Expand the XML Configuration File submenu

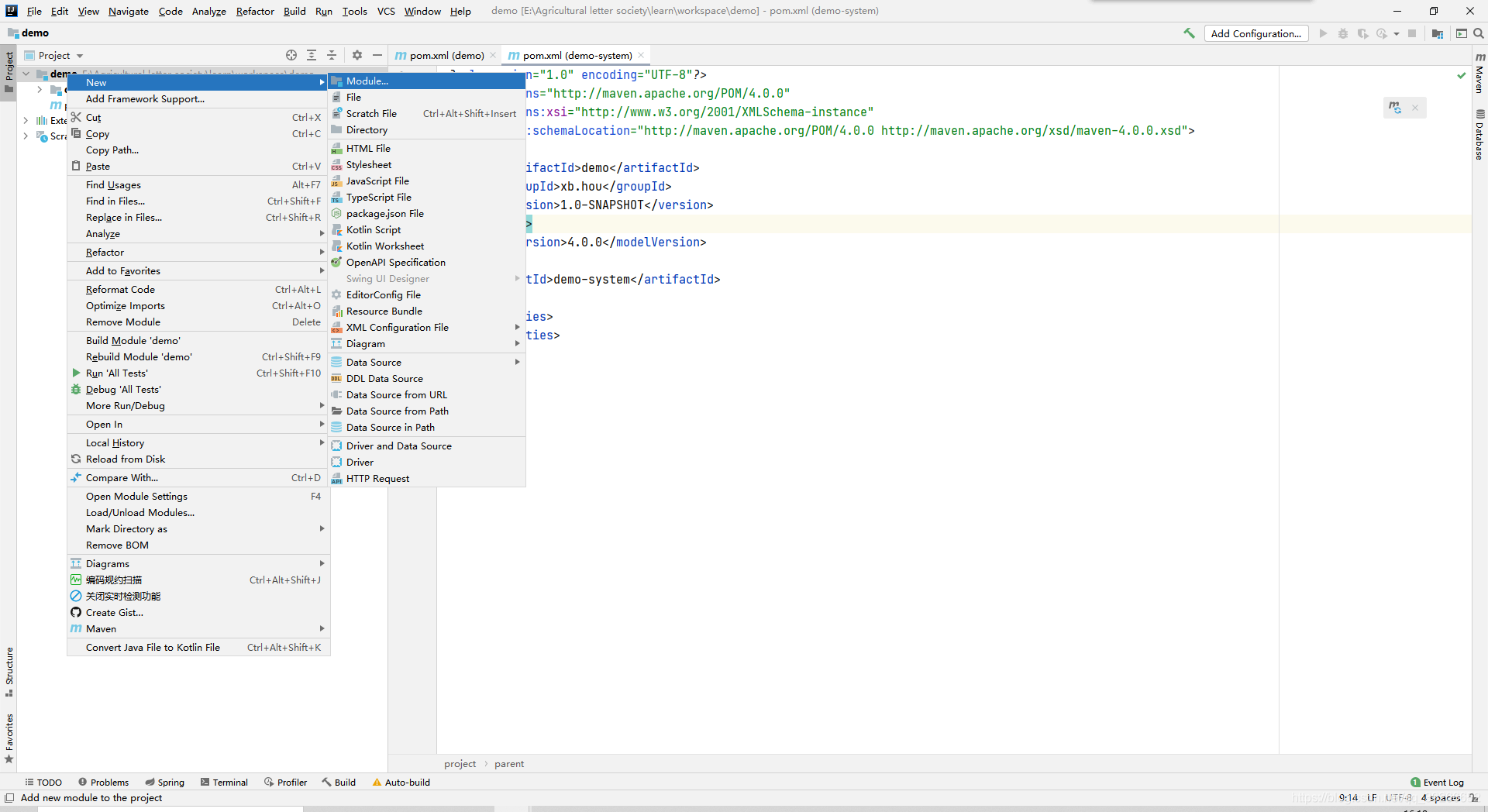click(x=427, y=327)
